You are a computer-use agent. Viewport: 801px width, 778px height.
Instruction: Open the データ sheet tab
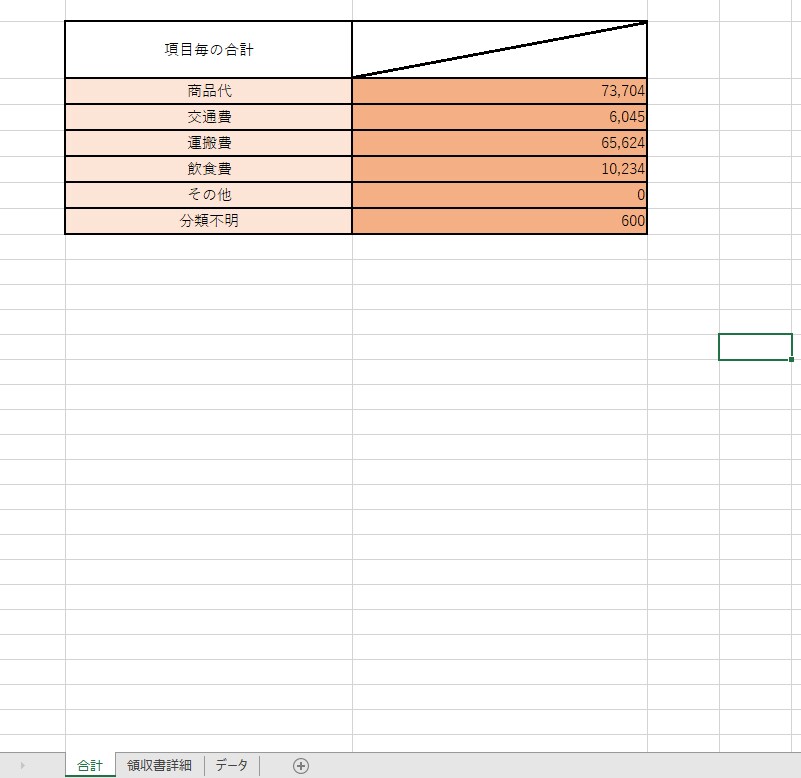(232, 765)
